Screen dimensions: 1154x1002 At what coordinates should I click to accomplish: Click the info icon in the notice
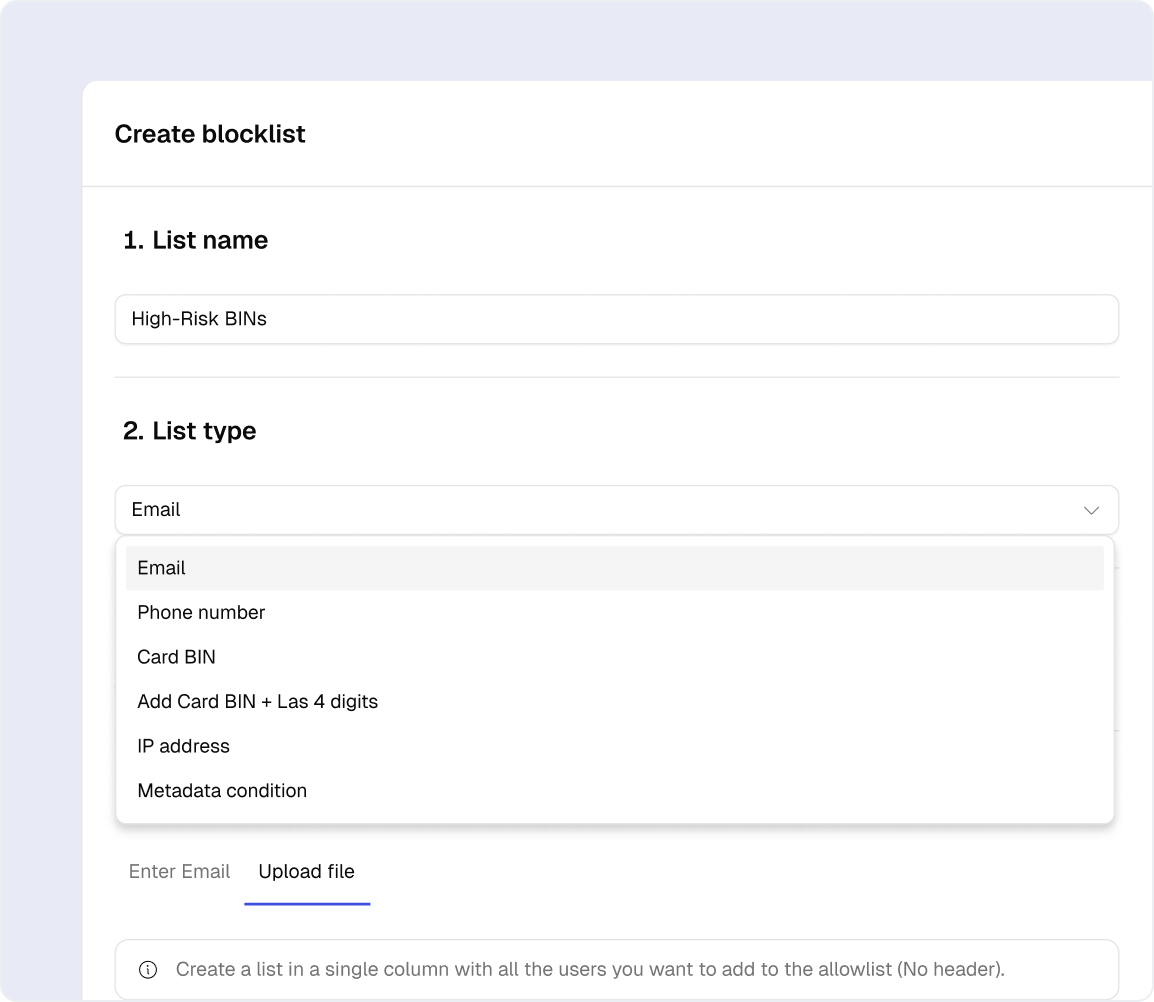point(148,969)
